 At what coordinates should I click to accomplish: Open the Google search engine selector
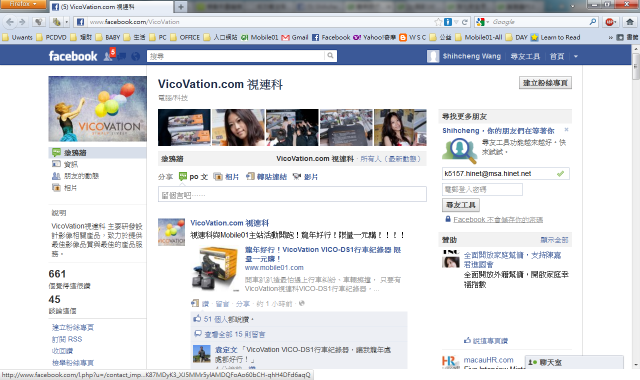pyautogui.click(x=482, y=22)
